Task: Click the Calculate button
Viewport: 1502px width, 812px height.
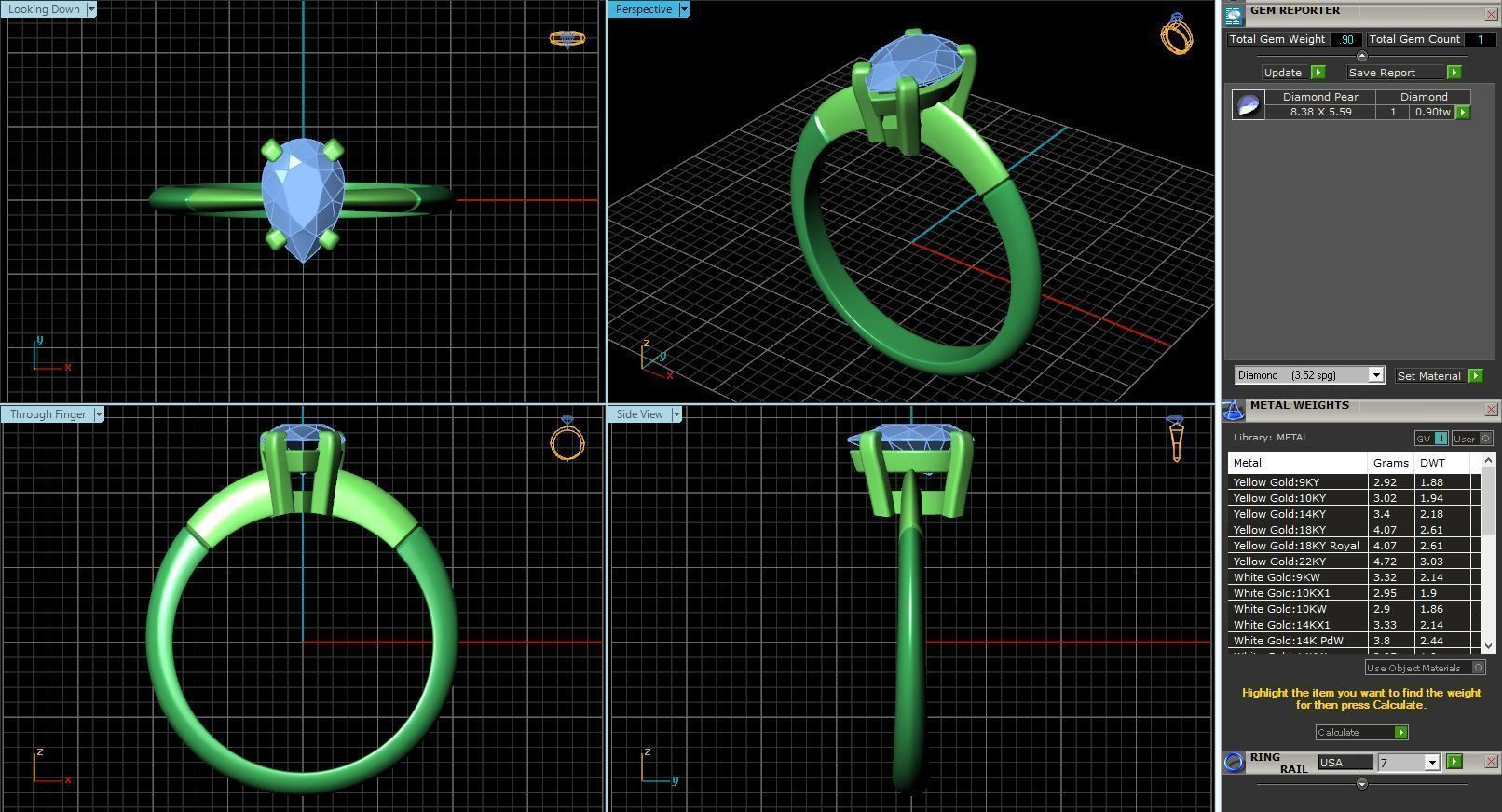Action: click(1361, 732)
